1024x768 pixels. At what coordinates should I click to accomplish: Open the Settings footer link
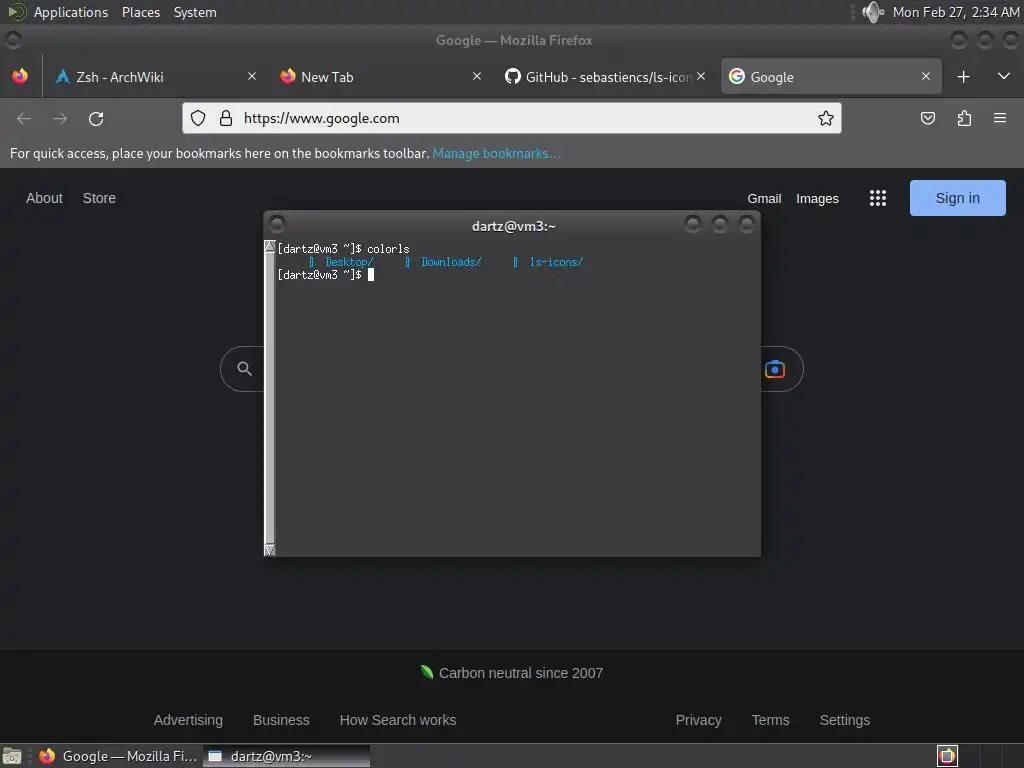pos(844,720)
